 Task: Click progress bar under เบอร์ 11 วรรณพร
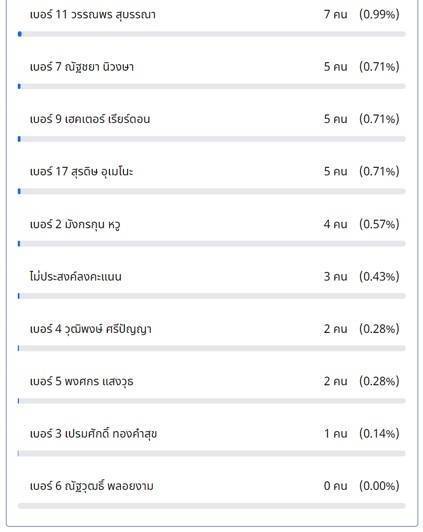212,34
